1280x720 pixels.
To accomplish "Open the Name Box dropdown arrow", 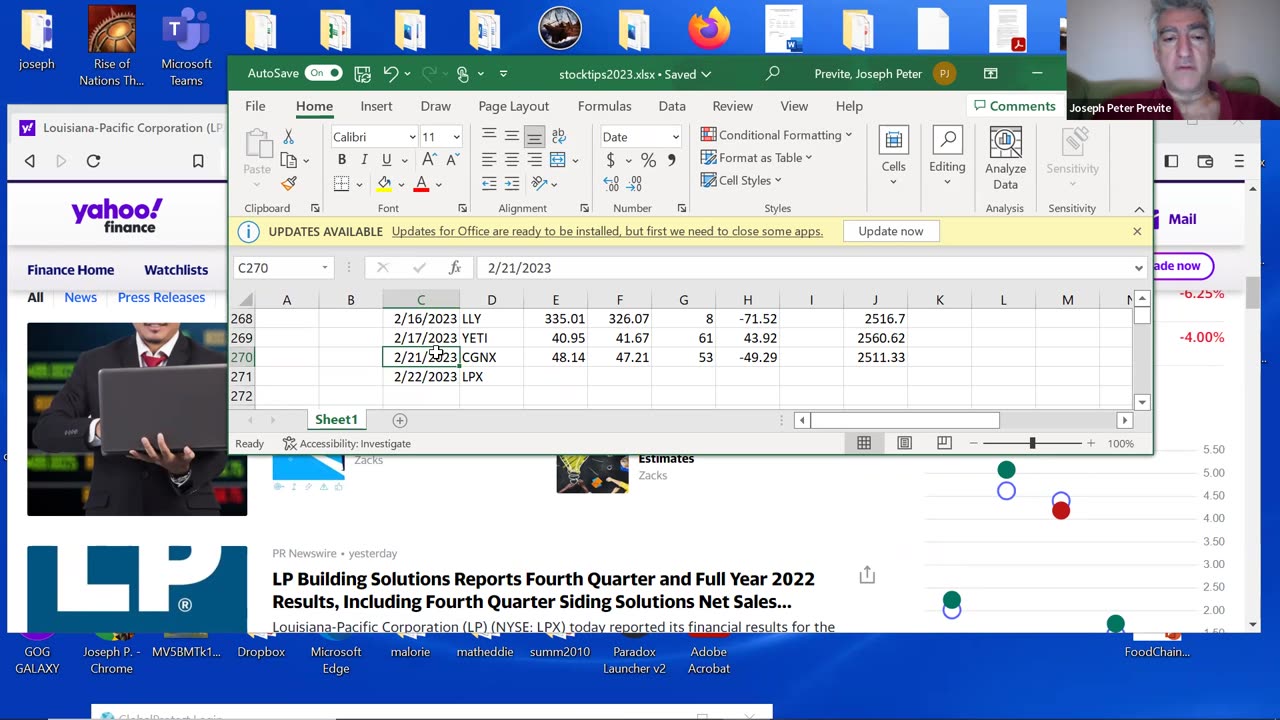I will [x=324, y=268].
